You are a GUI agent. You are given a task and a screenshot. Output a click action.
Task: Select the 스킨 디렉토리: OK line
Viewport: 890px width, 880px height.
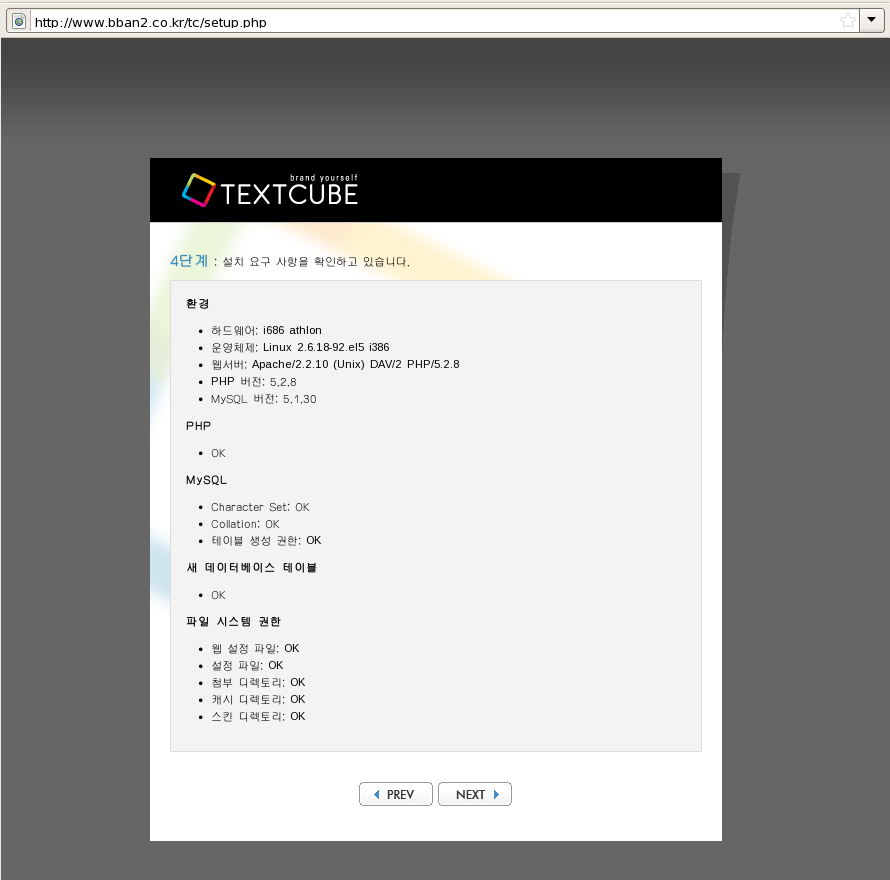pyautogui.click(x=258, y=716)
